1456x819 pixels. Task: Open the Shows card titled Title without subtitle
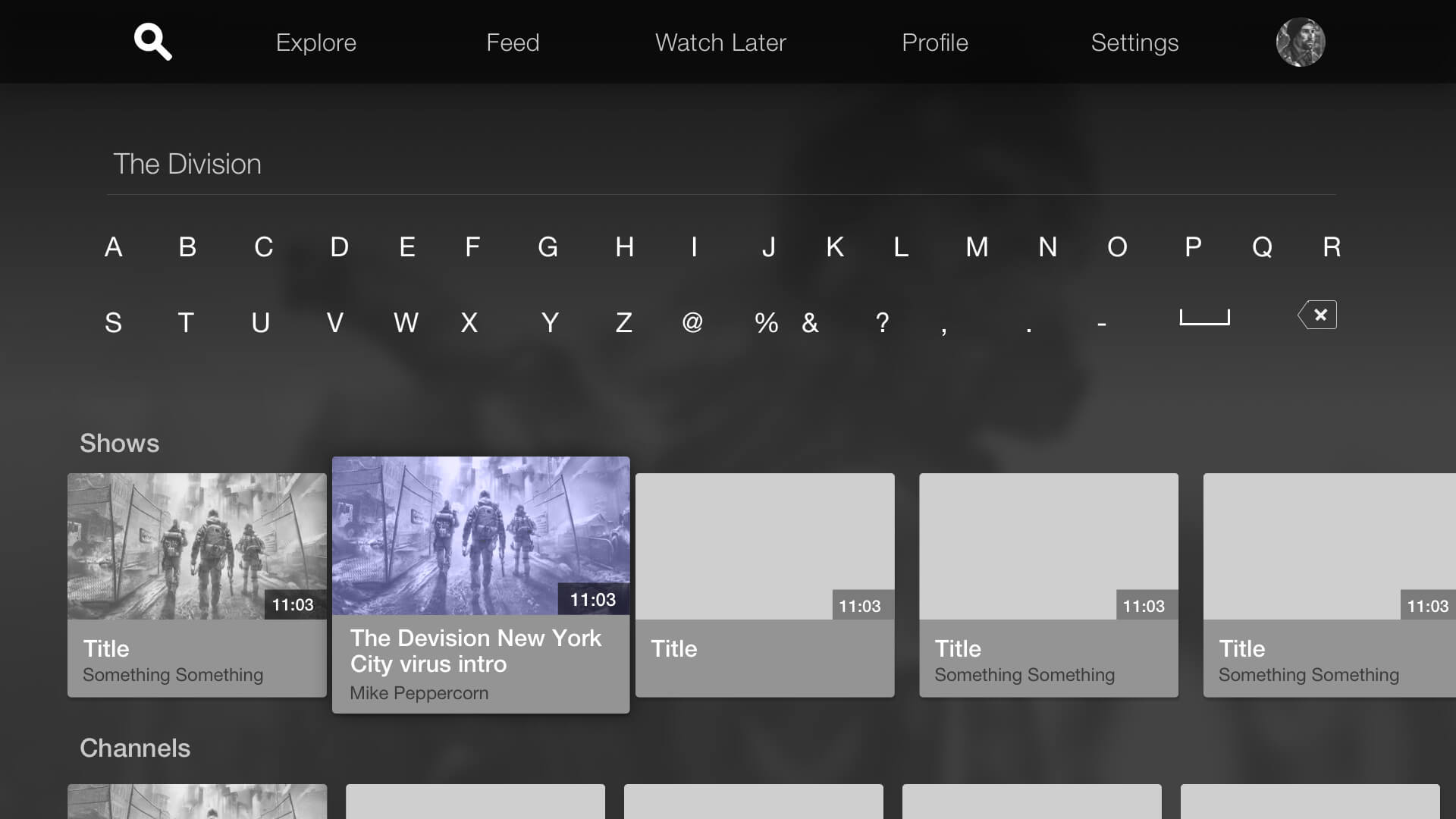(765, 585)
